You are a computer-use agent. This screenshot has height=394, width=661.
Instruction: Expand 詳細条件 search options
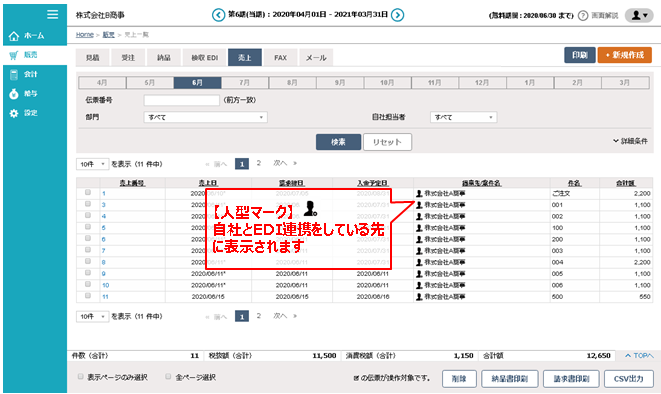click(630, 141)
